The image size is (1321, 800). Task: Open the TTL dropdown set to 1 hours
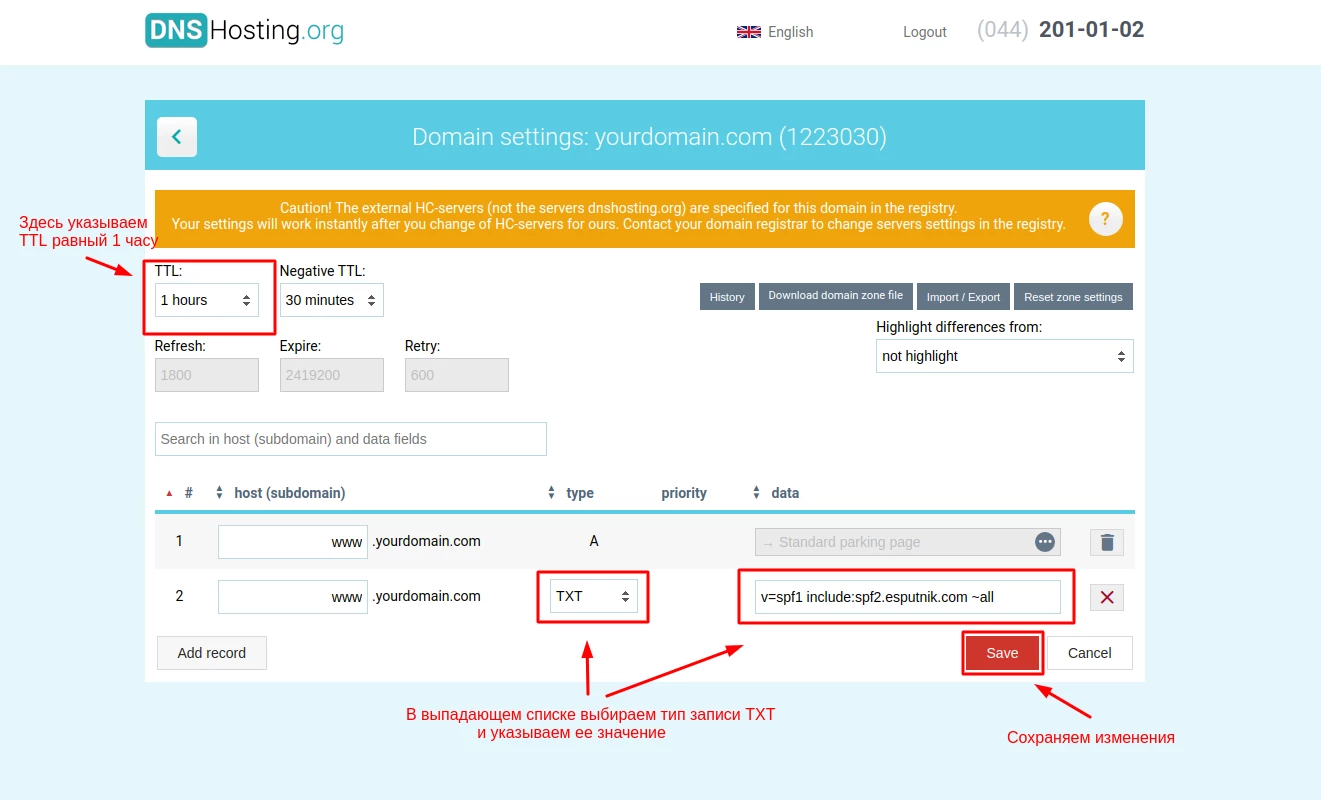(206, 300)
